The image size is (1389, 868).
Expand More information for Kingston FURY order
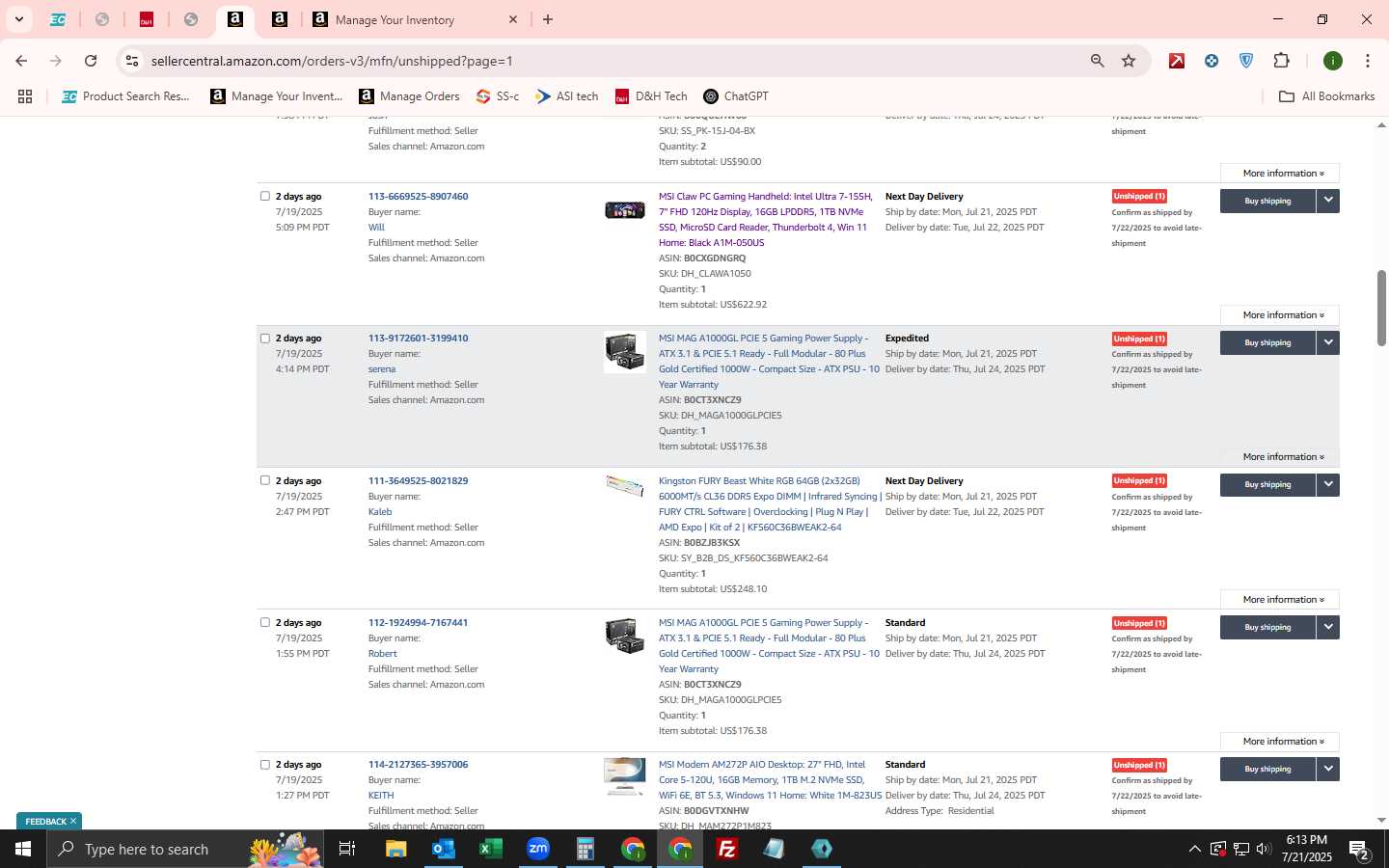tap(1280, 600)
